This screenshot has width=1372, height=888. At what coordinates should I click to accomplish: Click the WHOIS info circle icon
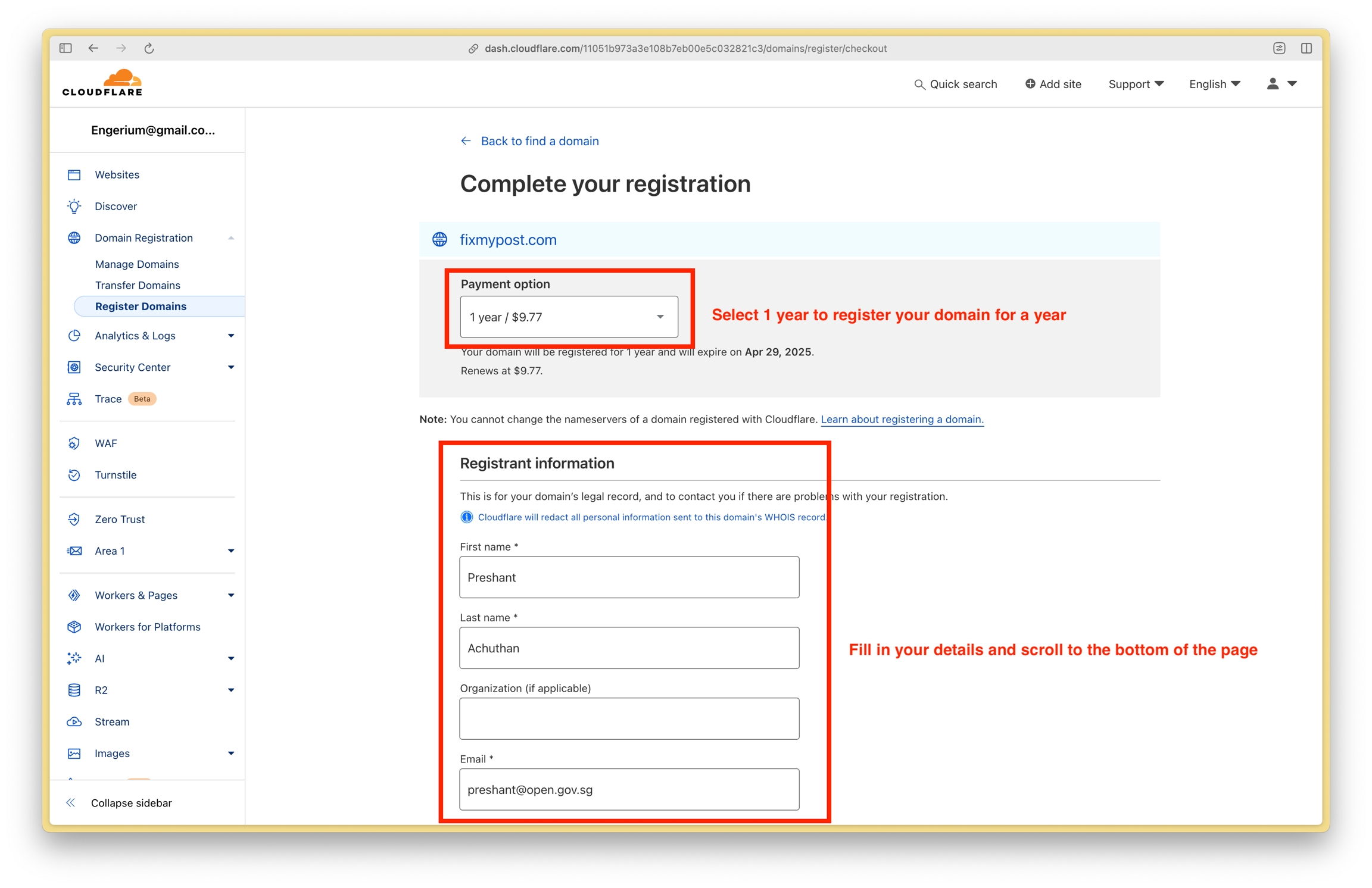click(467, 517)
